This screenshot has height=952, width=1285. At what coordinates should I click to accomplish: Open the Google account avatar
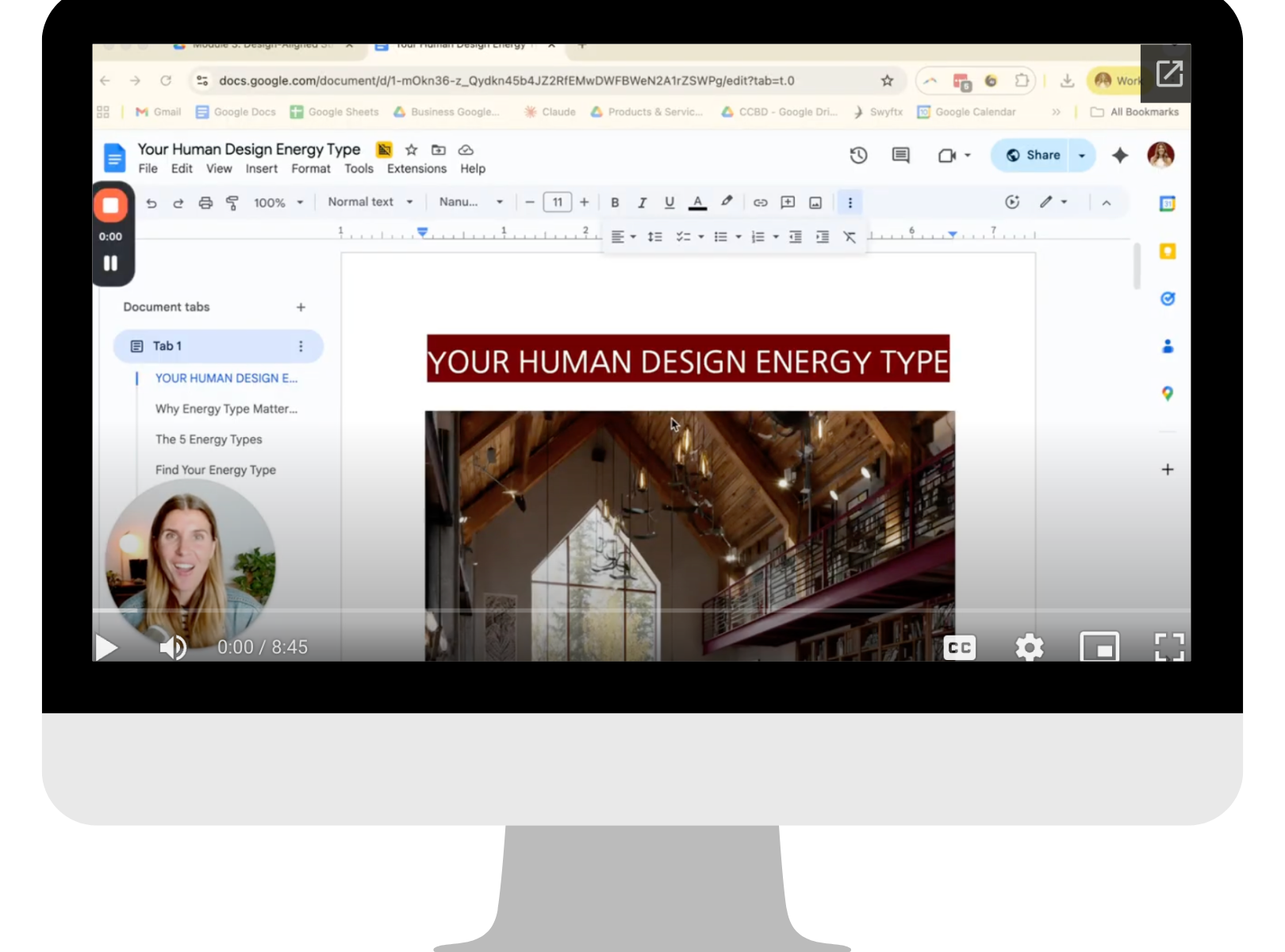click(1160, 155)
